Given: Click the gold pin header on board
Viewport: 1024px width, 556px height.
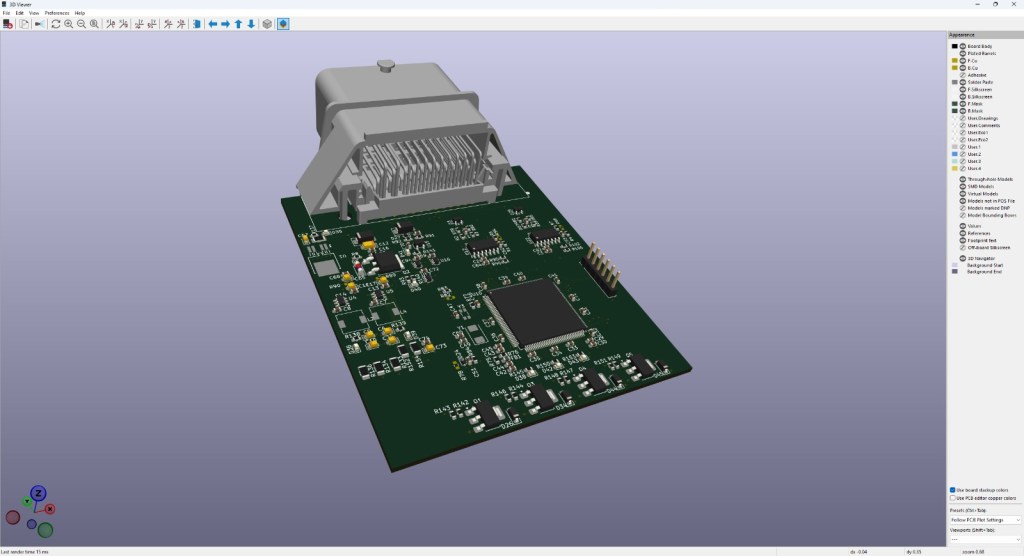Looking at the screenshot, I should tap(602, 268).
